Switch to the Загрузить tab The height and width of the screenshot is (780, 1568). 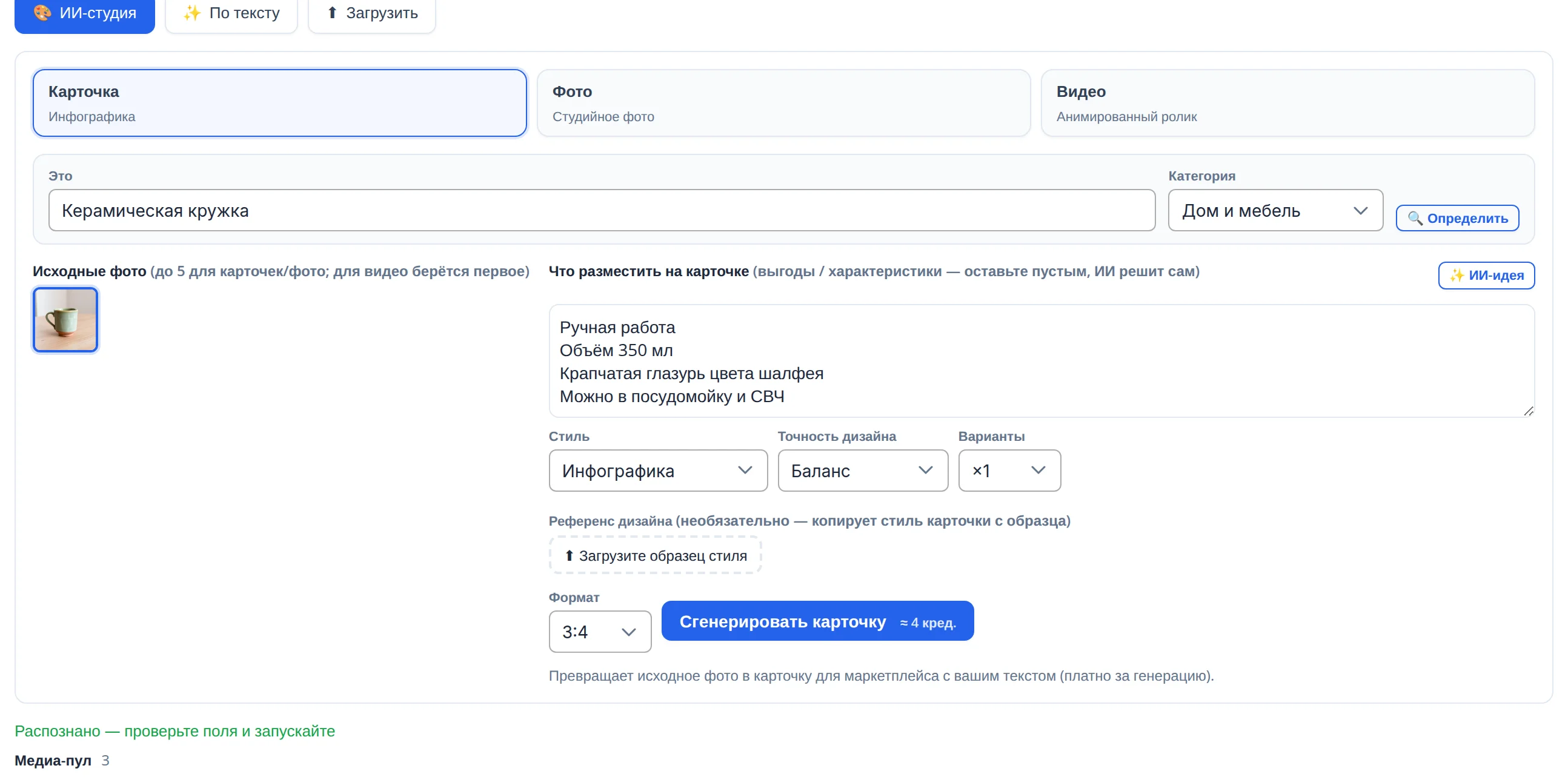372,13
